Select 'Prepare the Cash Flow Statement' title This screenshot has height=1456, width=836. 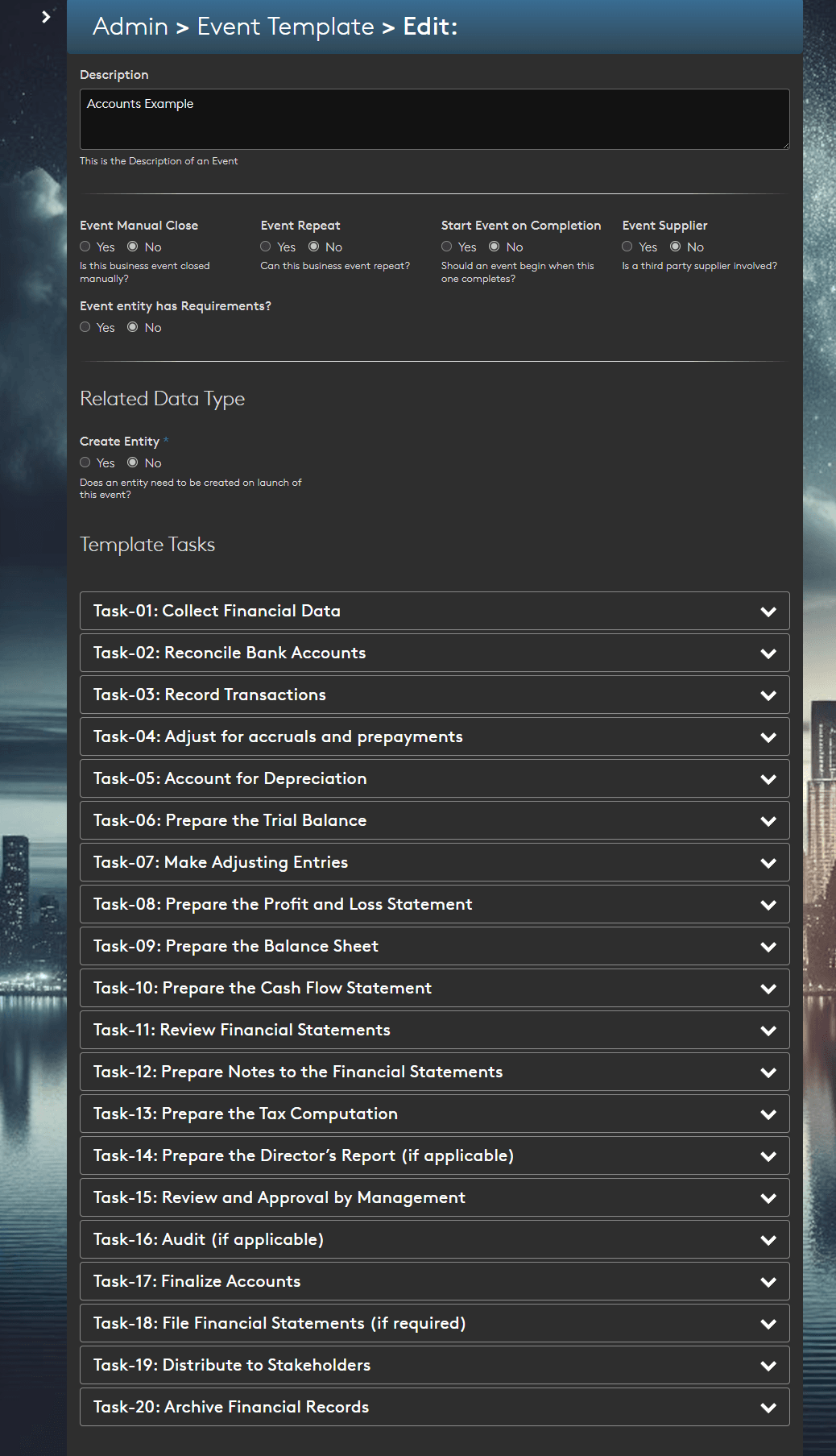click(297, 988)
